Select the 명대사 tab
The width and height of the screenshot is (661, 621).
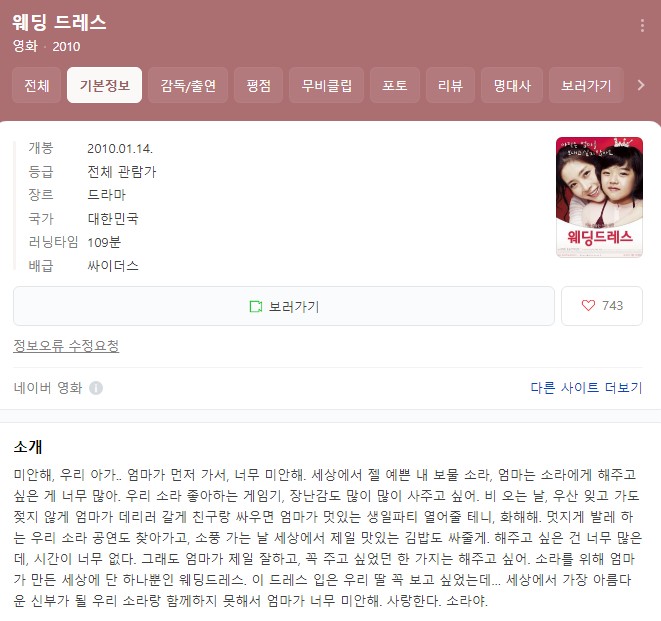click(x=512, y=85)
